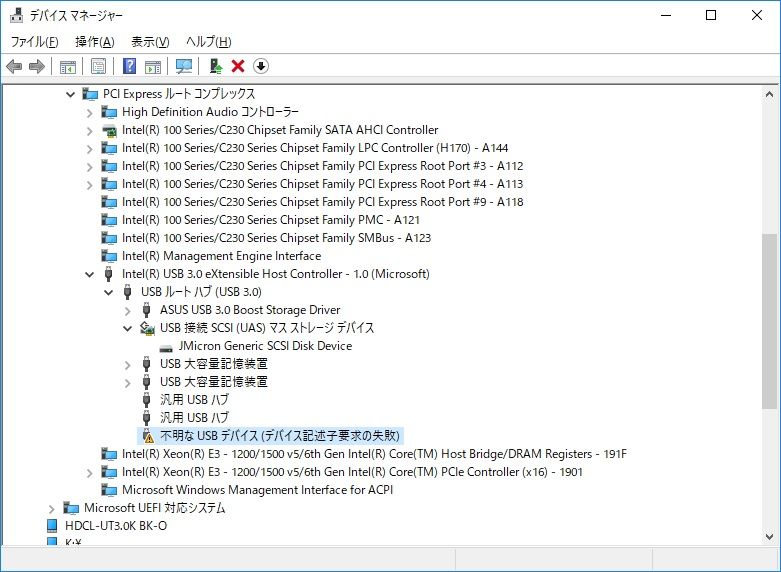Expand the LPC Controller (H170) - A144 node
This screenshot has width=781, height=572.
90,148
